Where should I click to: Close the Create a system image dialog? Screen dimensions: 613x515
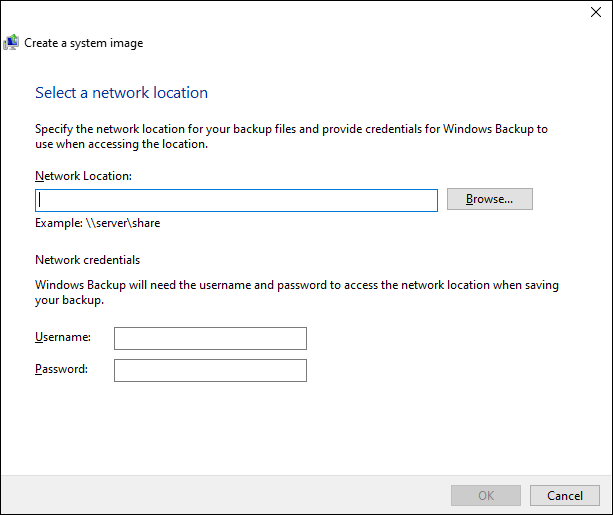tap(597, 14)
